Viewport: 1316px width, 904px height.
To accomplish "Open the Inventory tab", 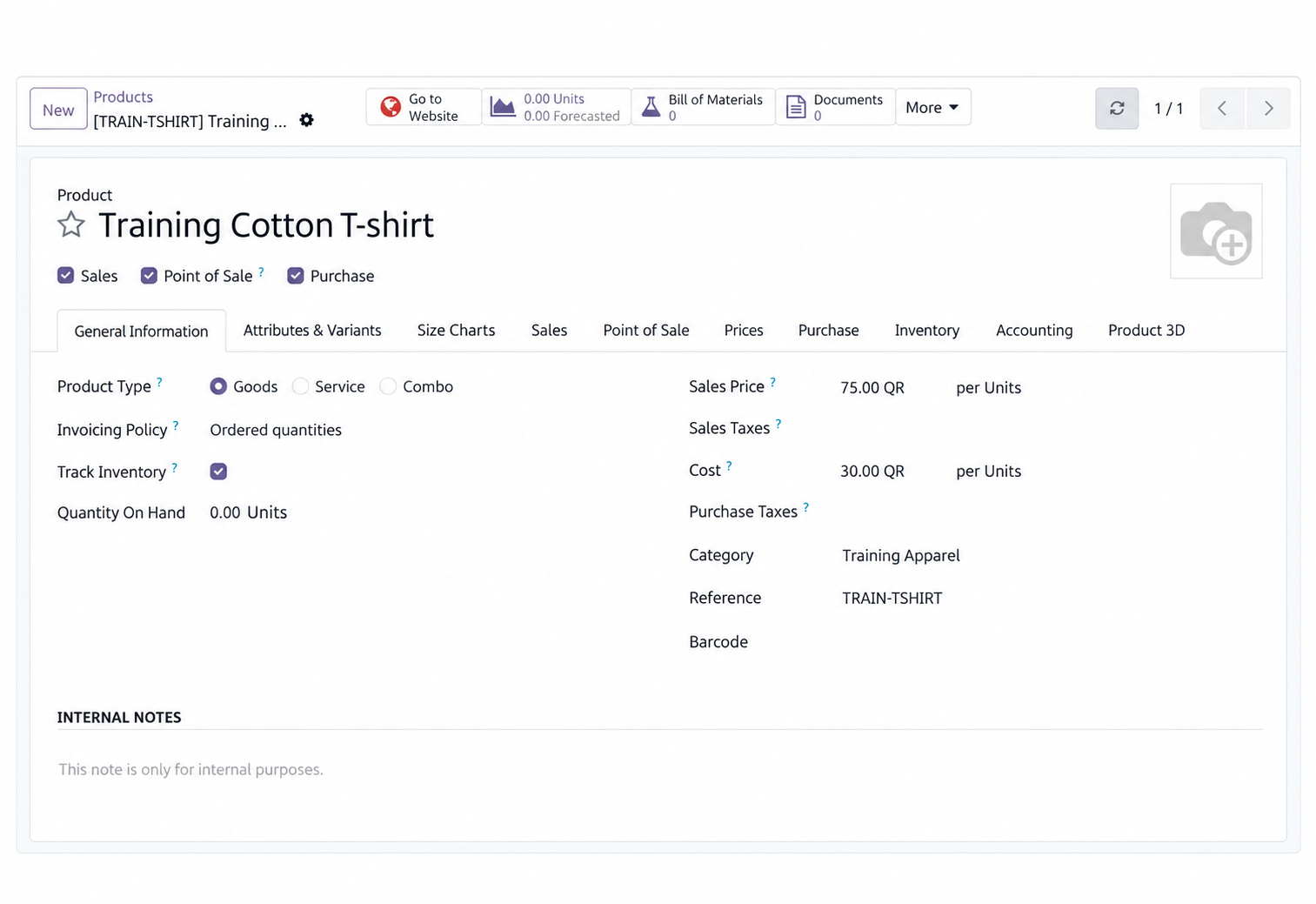I will [x=926, y=331].
